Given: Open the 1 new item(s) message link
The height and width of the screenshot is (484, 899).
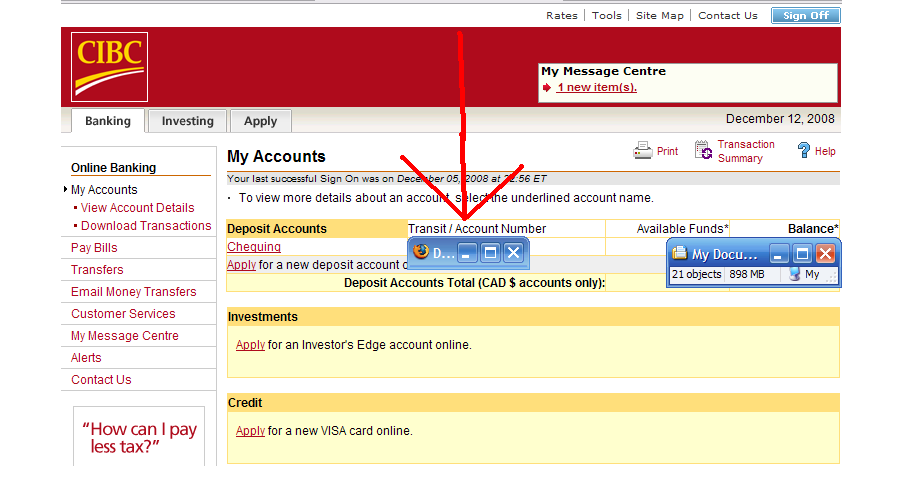Looking at the screenshot, I should click(x=597, y=87).
